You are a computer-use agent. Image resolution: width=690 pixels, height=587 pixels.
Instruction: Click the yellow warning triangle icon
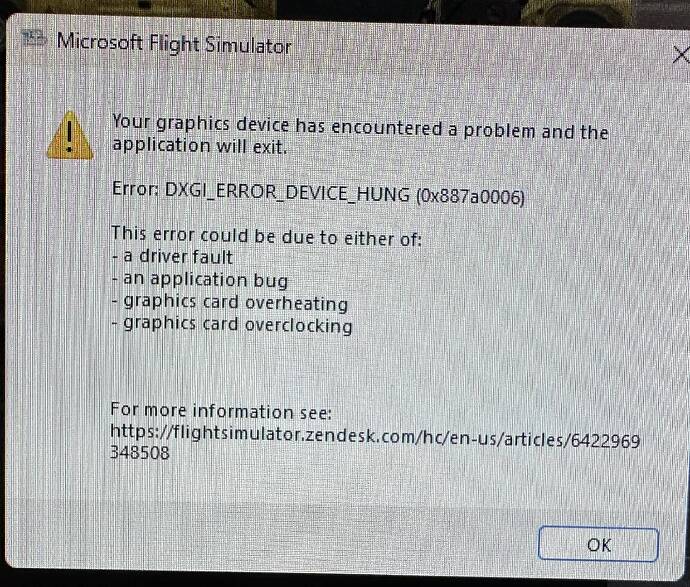[x=70, y=136]
